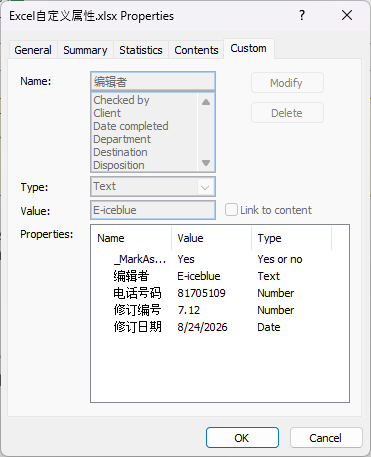Viewport: 371px width, 457px height.
Task: Click the Value input field
Action: click(x=153, y=210)
